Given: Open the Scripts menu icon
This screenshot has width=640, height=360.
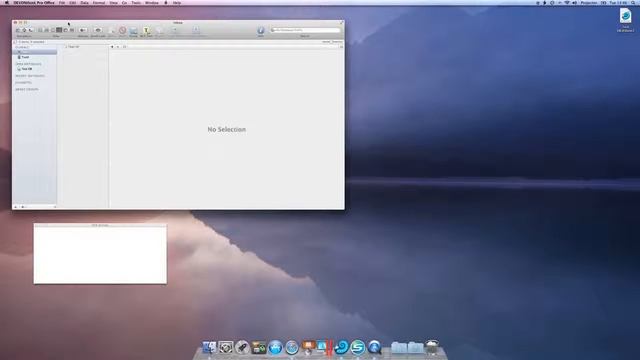Looking at the screenshot, I should click(166, 2).
